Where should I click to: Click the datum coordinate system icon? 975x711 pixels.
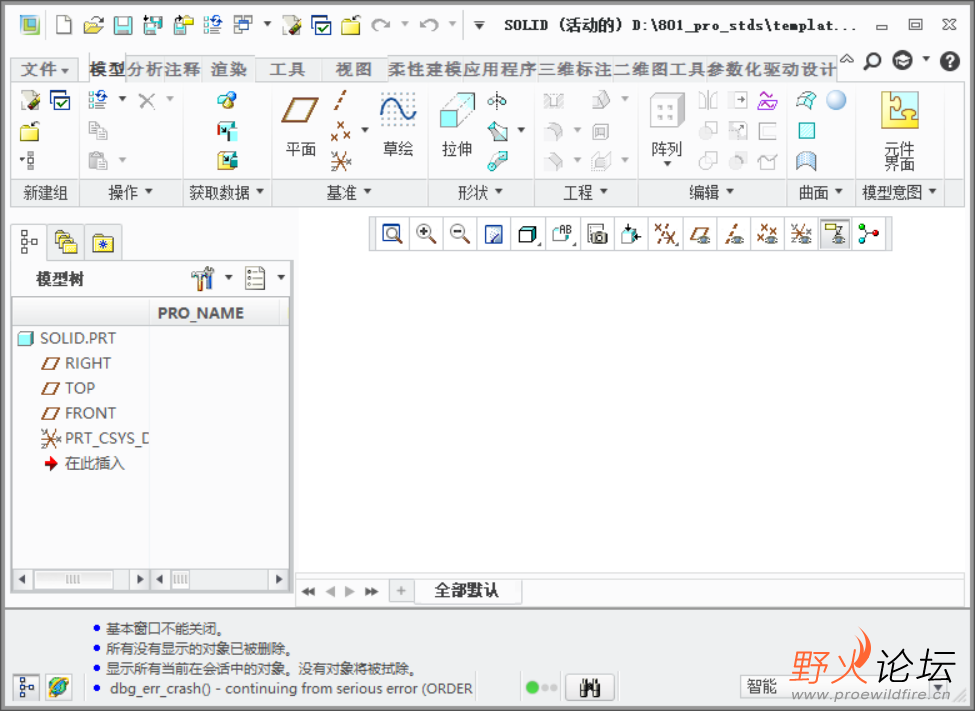(x=341, y=160)
